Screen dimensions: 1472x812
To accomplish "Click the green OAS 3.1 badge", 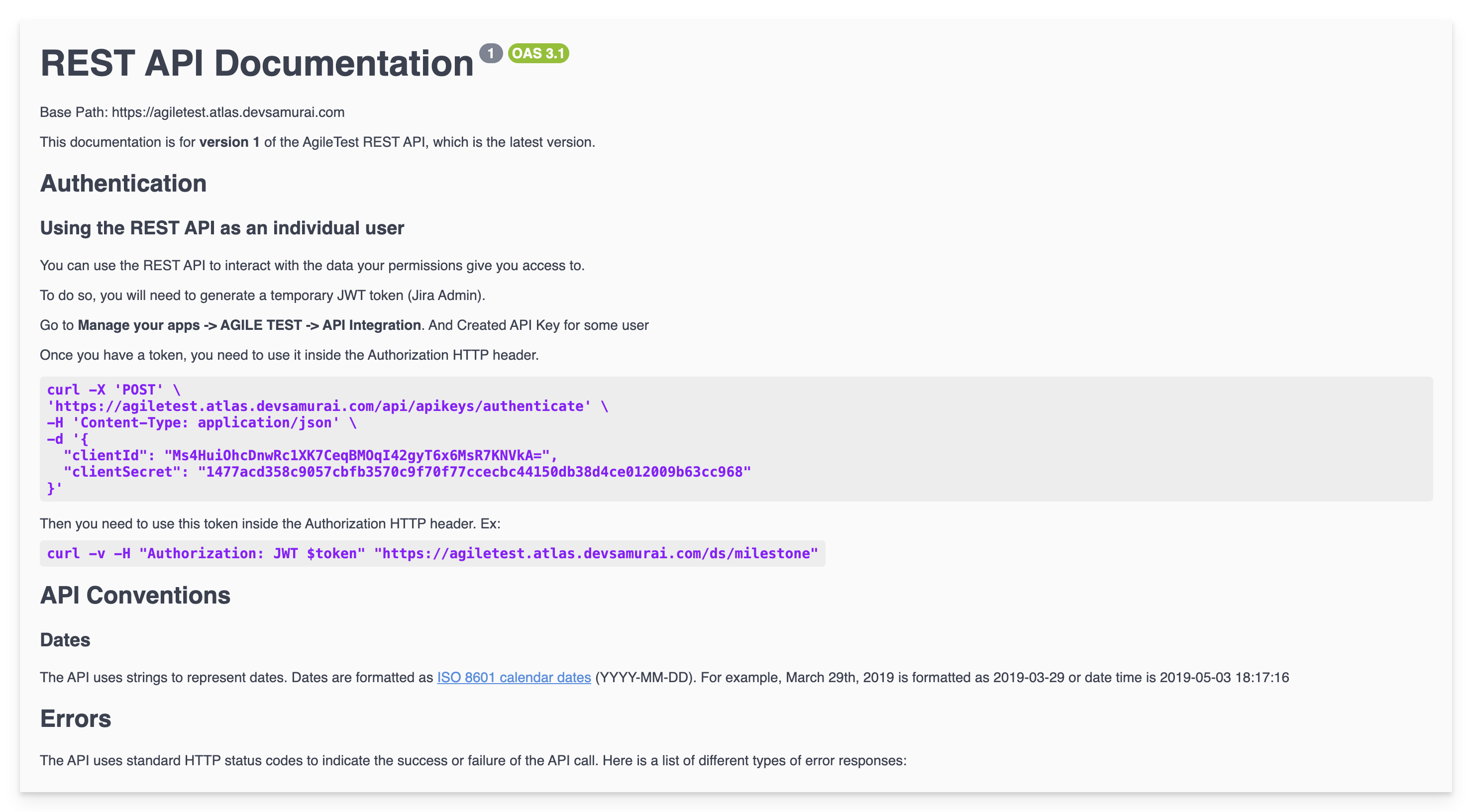I will tap(538, 54).
